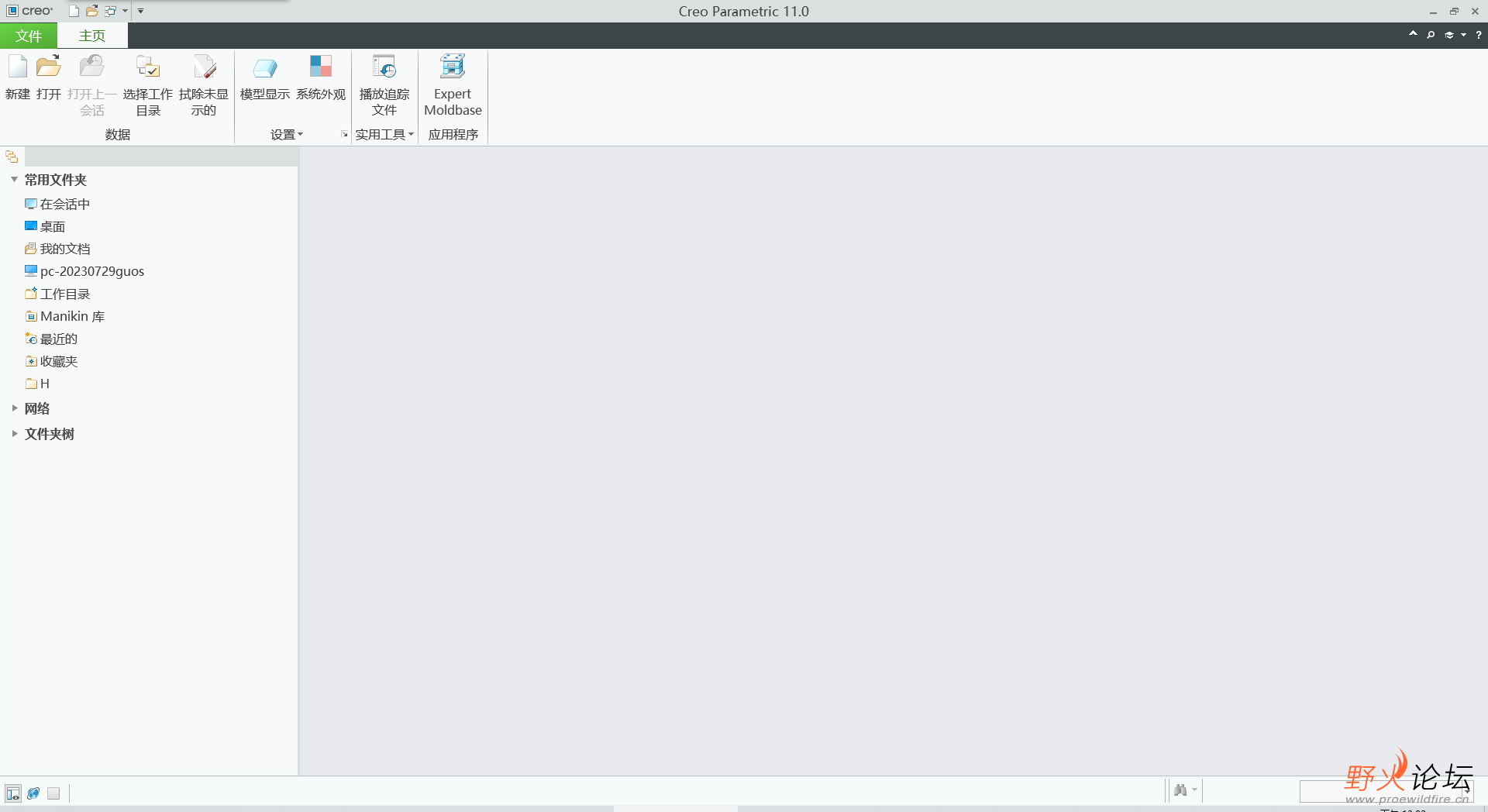
Task: Click the 打开 (Open) folder icon in the ribbon
Action: tap(48, 77)
